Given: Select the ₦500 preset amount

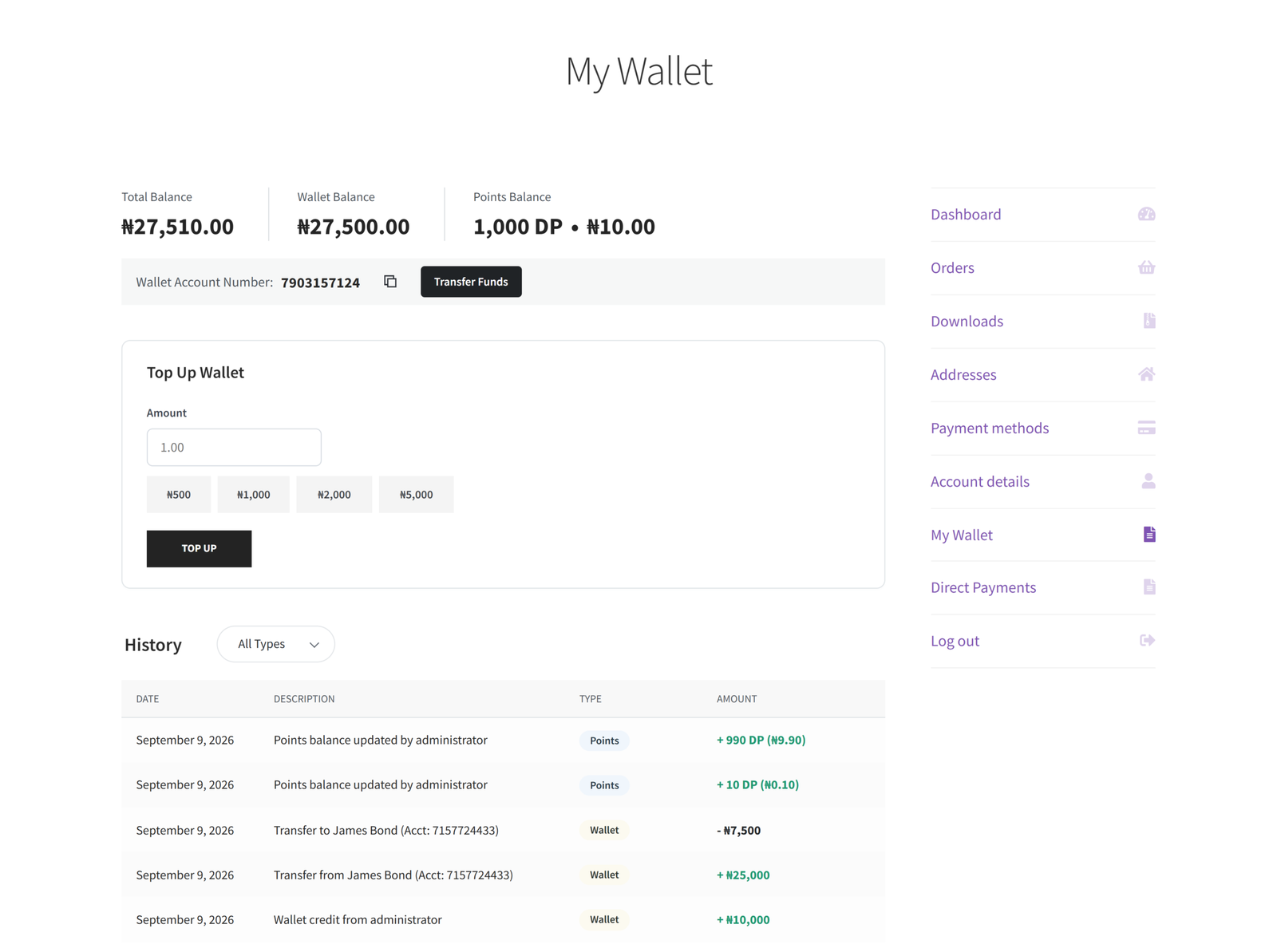Looking at the screenshot, I should click(x=179, y=495).
